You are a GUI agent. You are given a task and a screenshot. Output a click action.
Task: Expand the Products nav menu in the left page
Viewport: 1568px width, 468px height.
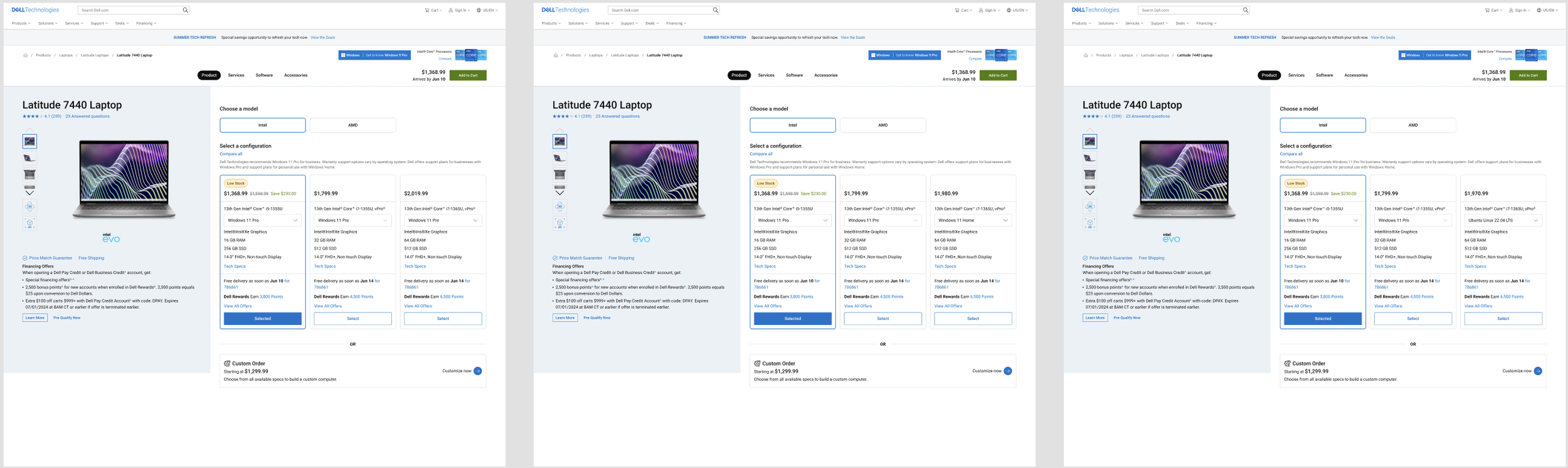tap(21, 23)
